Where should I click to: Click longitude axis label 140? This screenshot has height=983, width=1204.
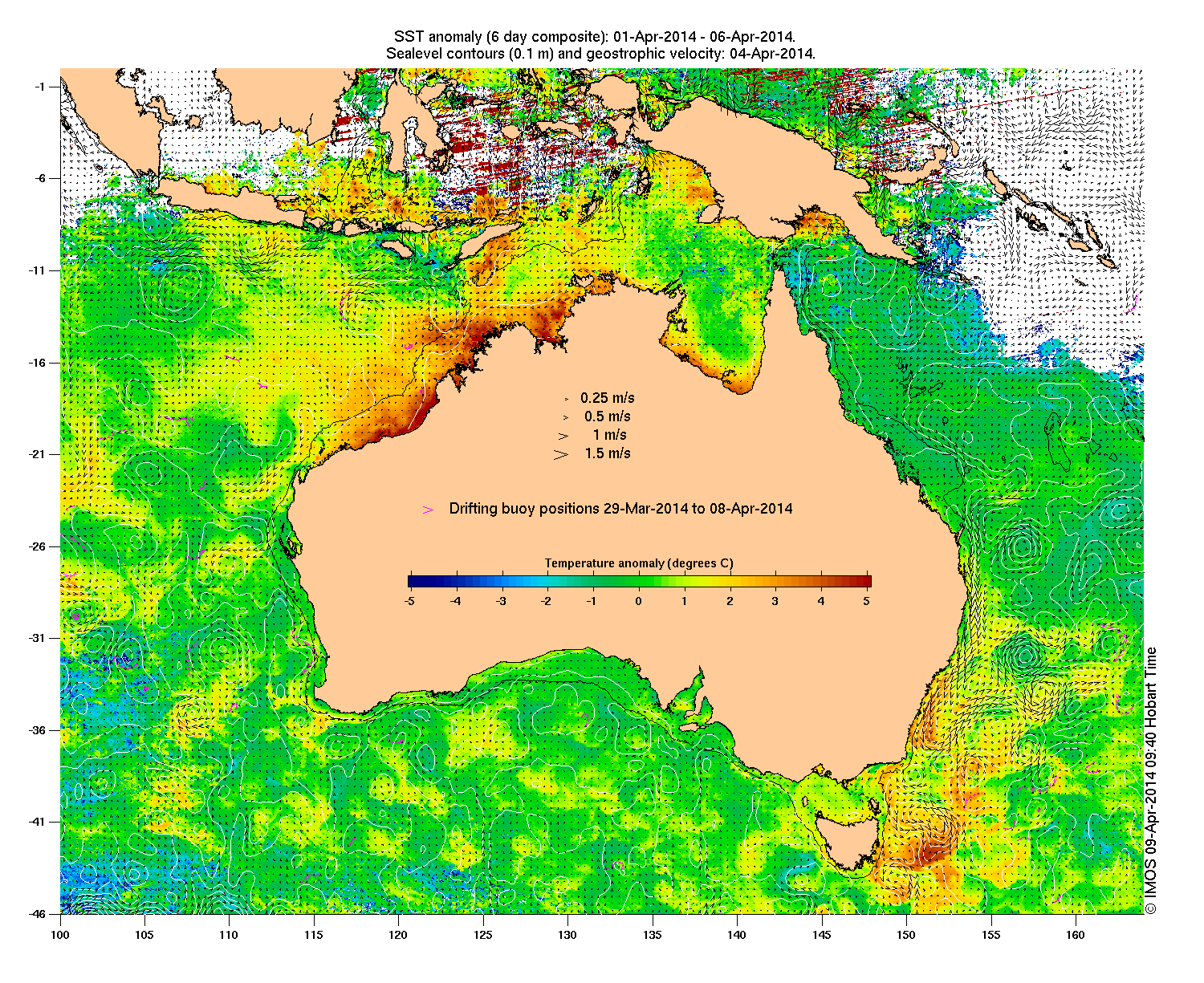tap(737, 935)
